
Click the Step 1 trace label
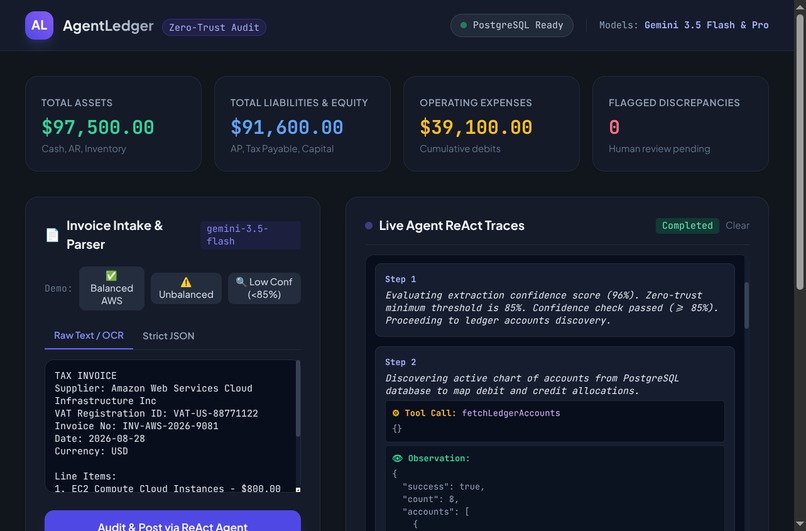coord(400,279)
